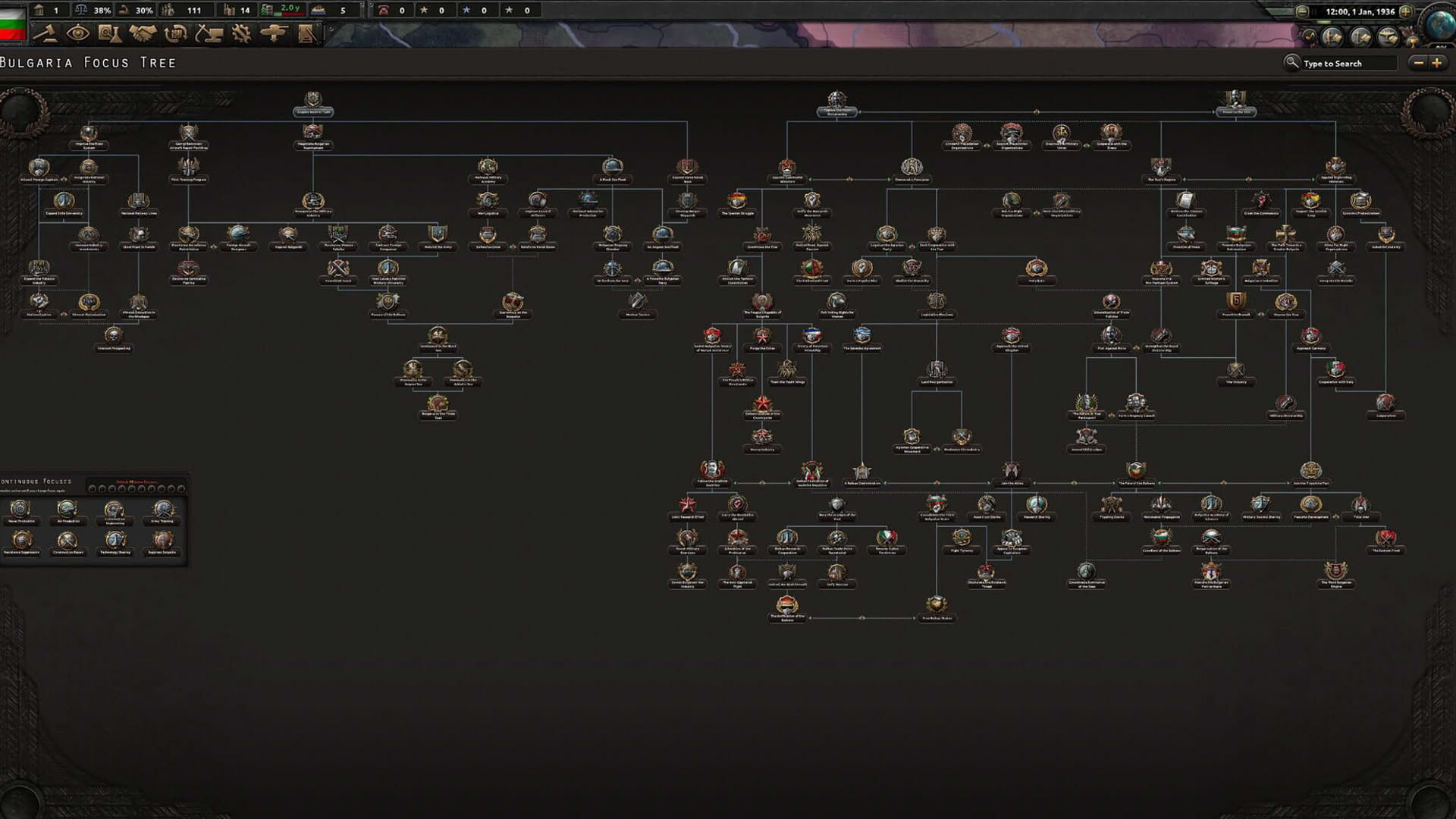Viewport: 1456px width, 819px height.
Task: Choose Army Training continuous focus
Action: [x=162, y=511]
